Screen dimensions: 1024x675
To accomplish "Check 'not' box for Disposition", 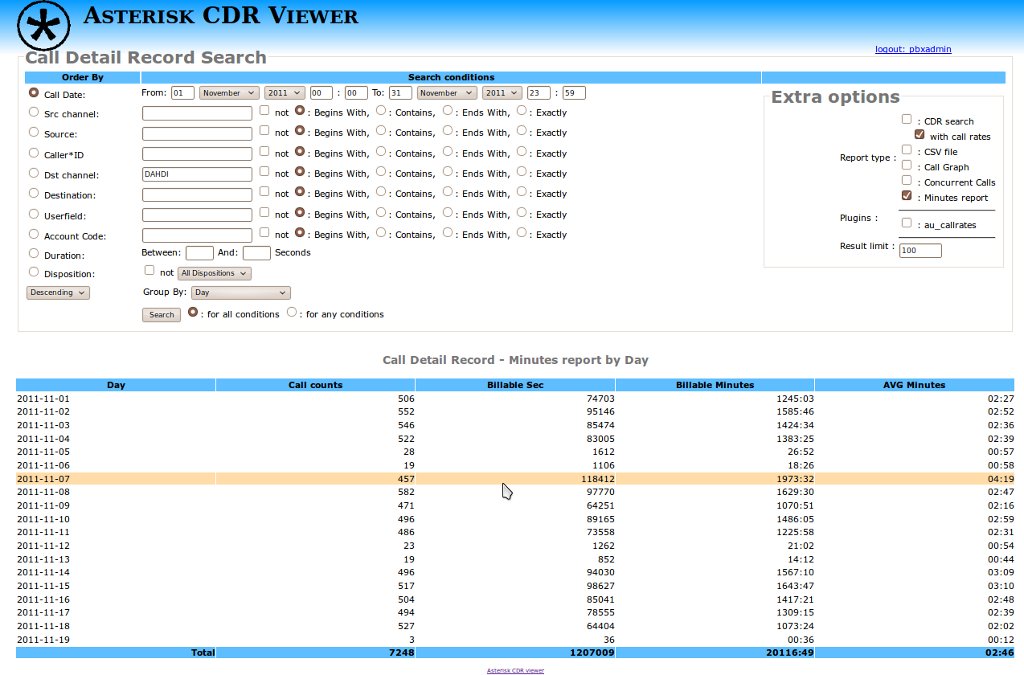I will [x=150, y=270].
